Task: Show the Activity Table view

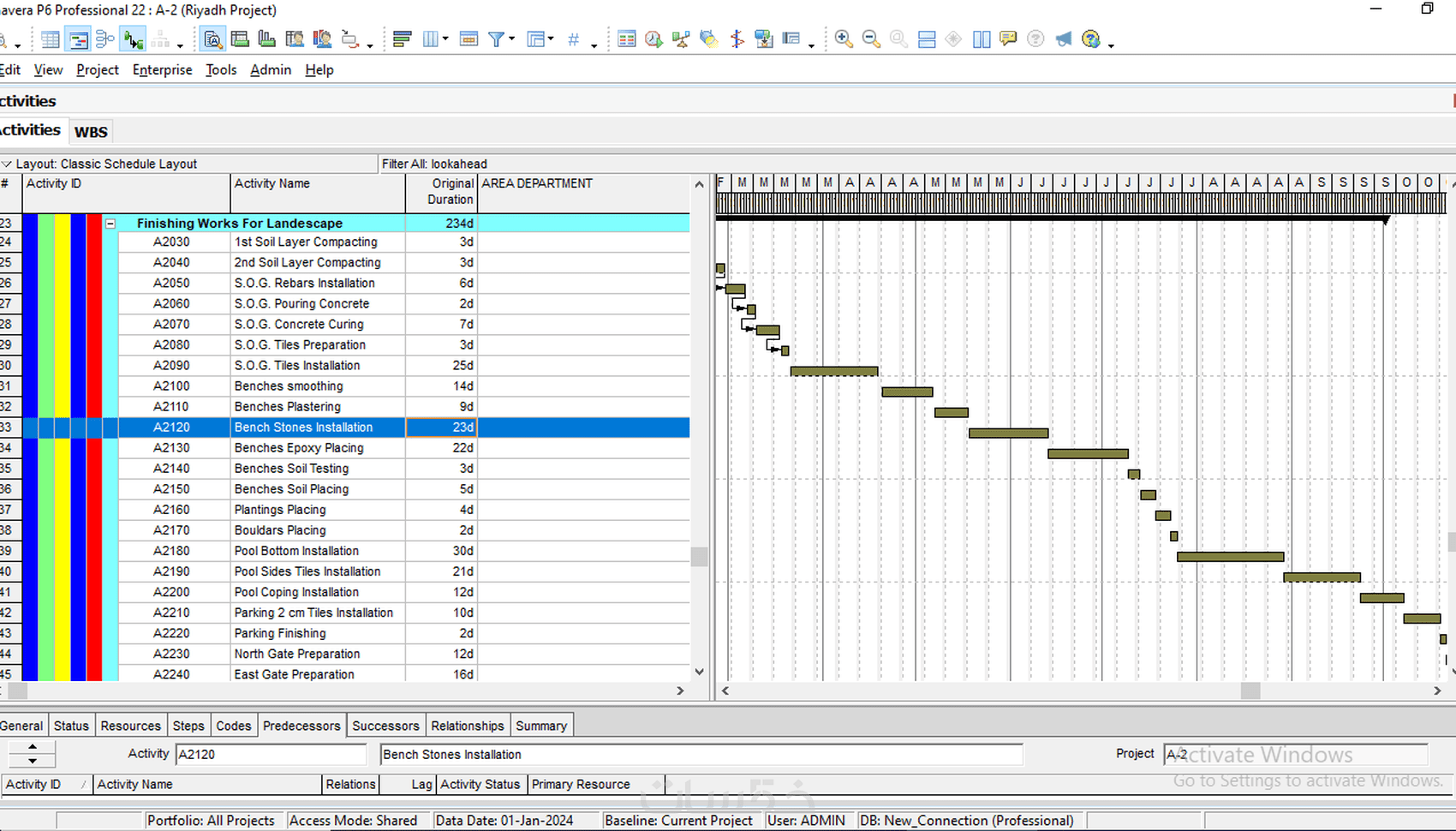Action: click(x=51, y=39)
